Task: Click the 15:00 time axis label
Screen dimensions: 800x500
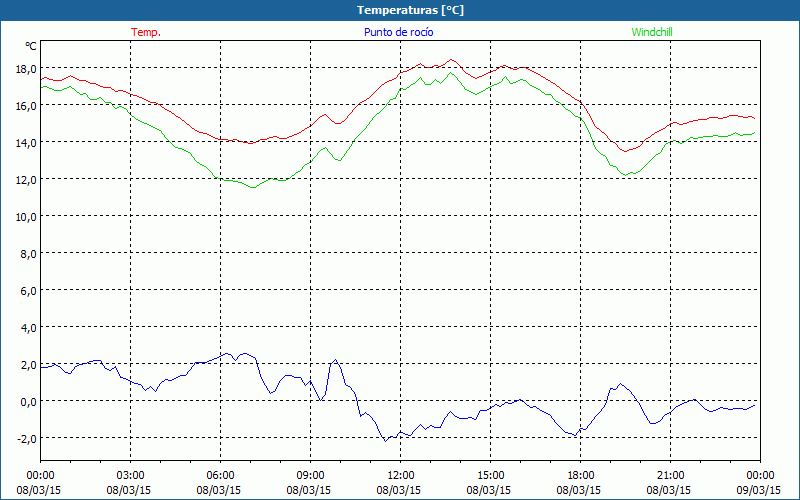Action: [490, 476]
